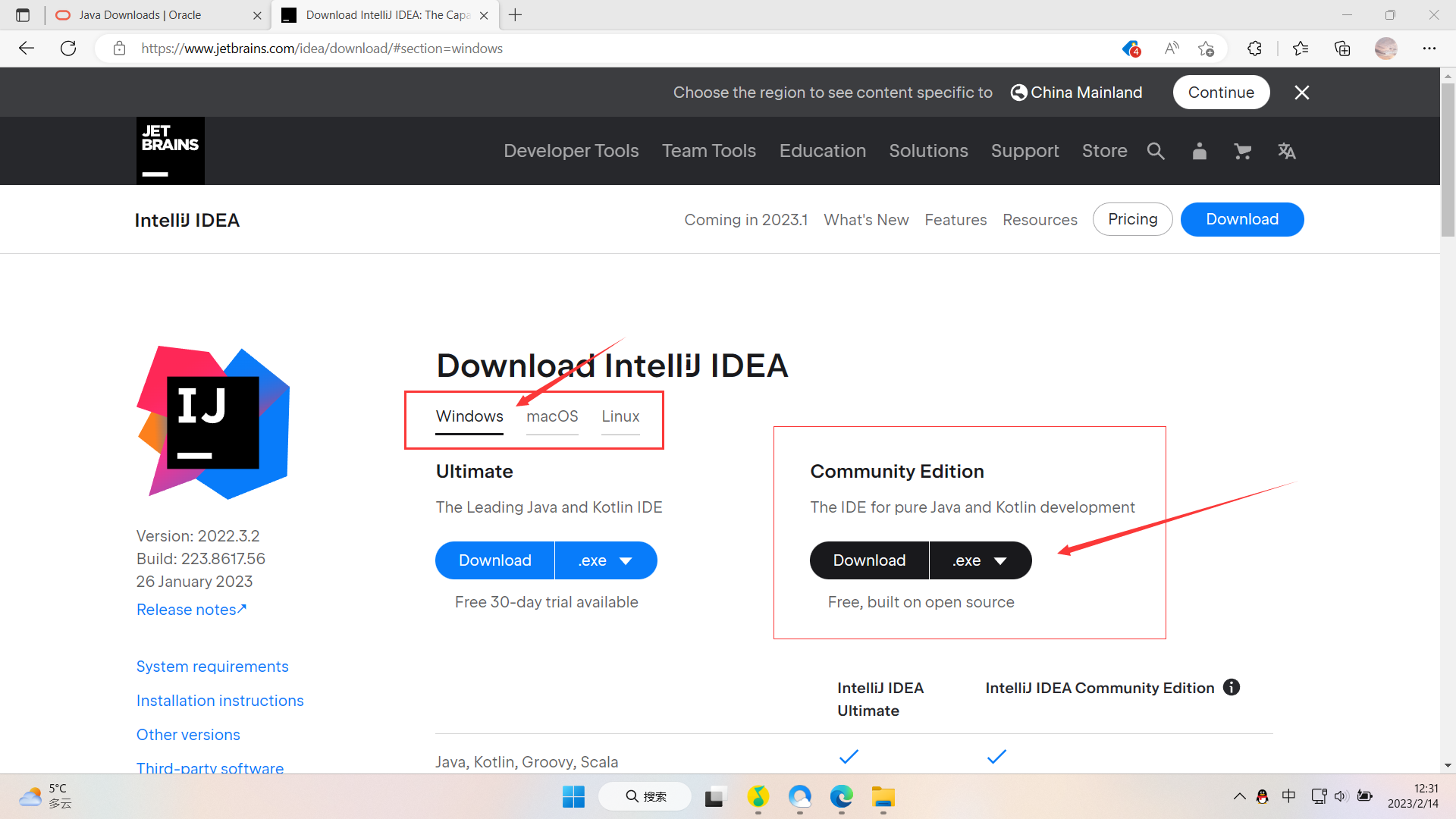The height and width of the screenshot is (819, 1456).
Task: Open the language translation icon
Action: pyautogui.click(x=1286, y=151)
